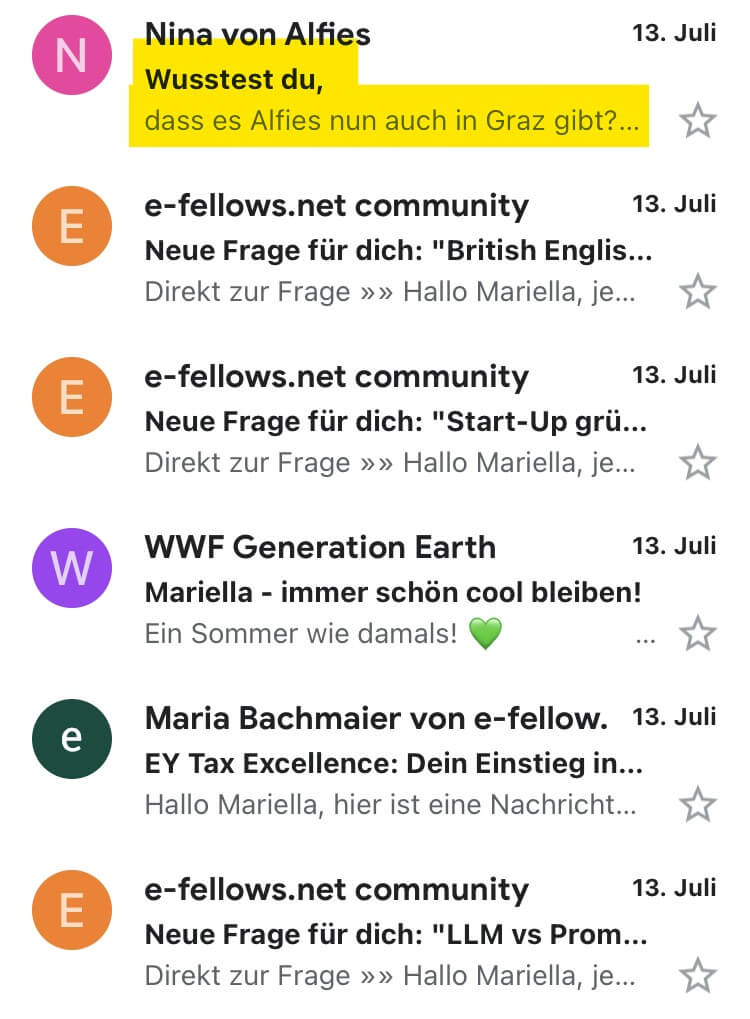Image resolution: width=750 pixels, height=1019 pixels.
Task: Toggle the star on the "Start-Up grü..." email
Action: 697,464
